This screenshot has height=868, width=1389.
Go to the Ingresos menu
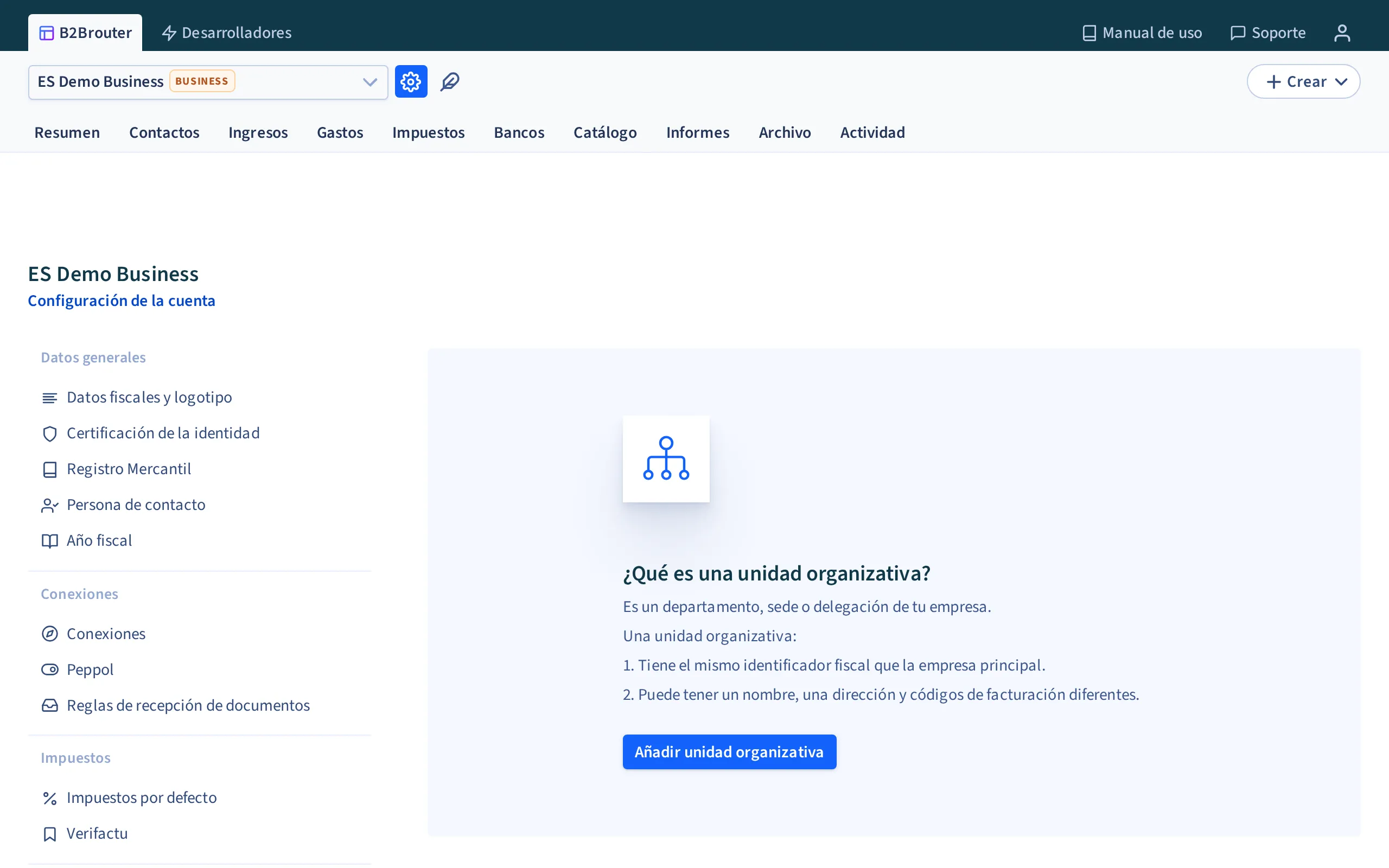[x=258, y=132]
